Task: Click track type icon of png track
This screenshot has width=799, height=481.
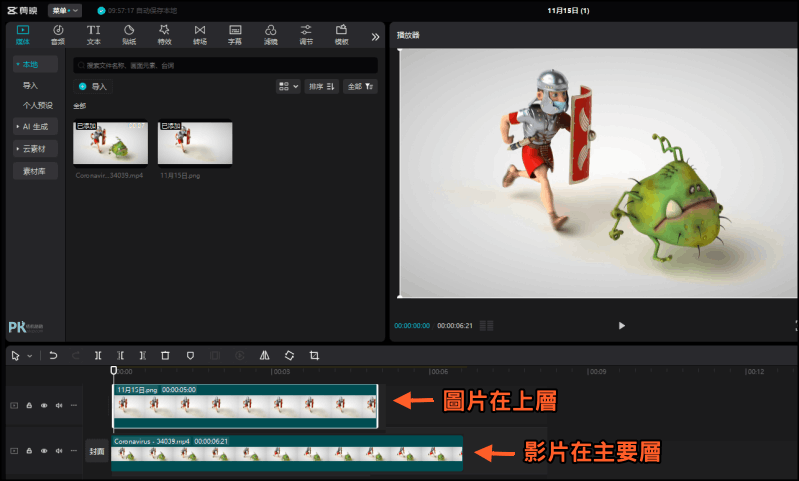Action: 14,406
